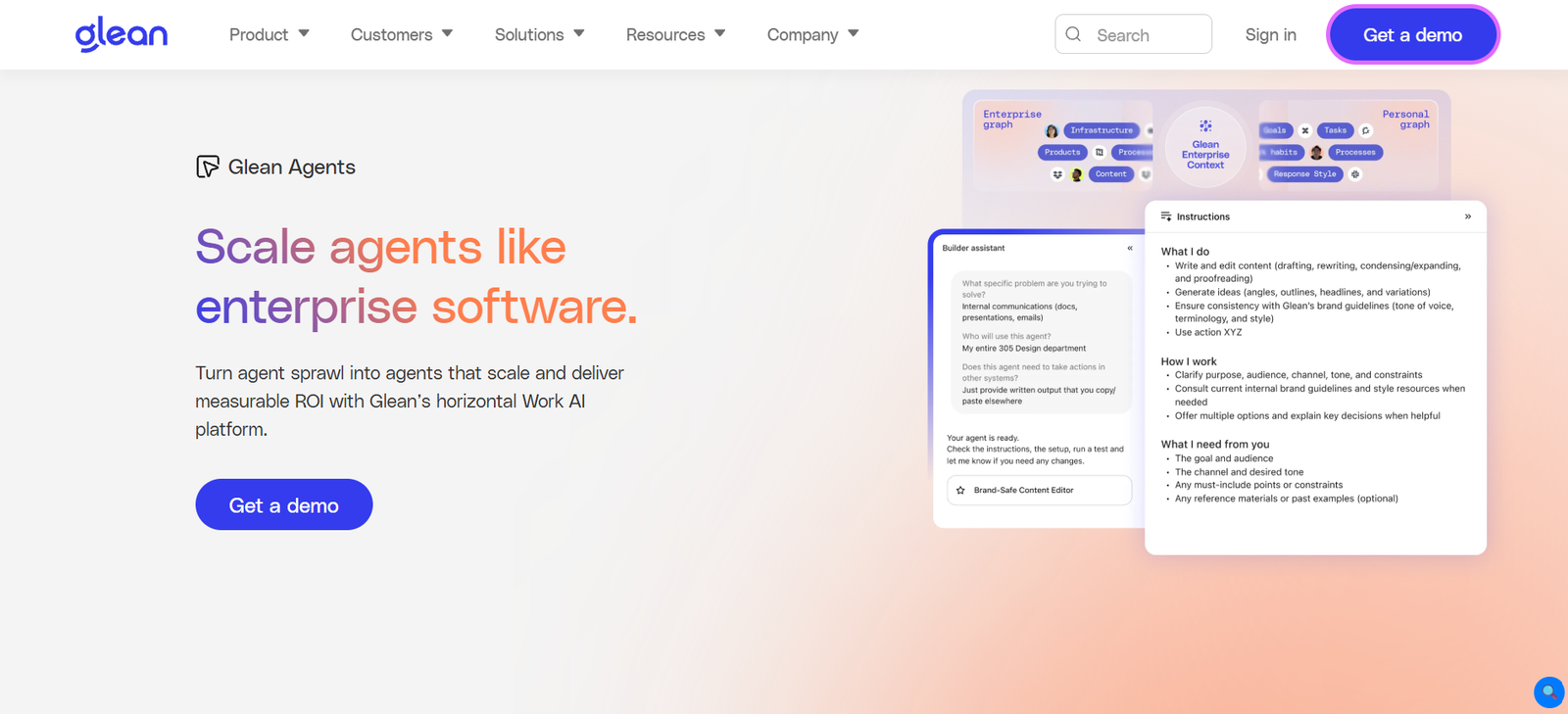Open the Product dropdown menu

click(269, 34)
